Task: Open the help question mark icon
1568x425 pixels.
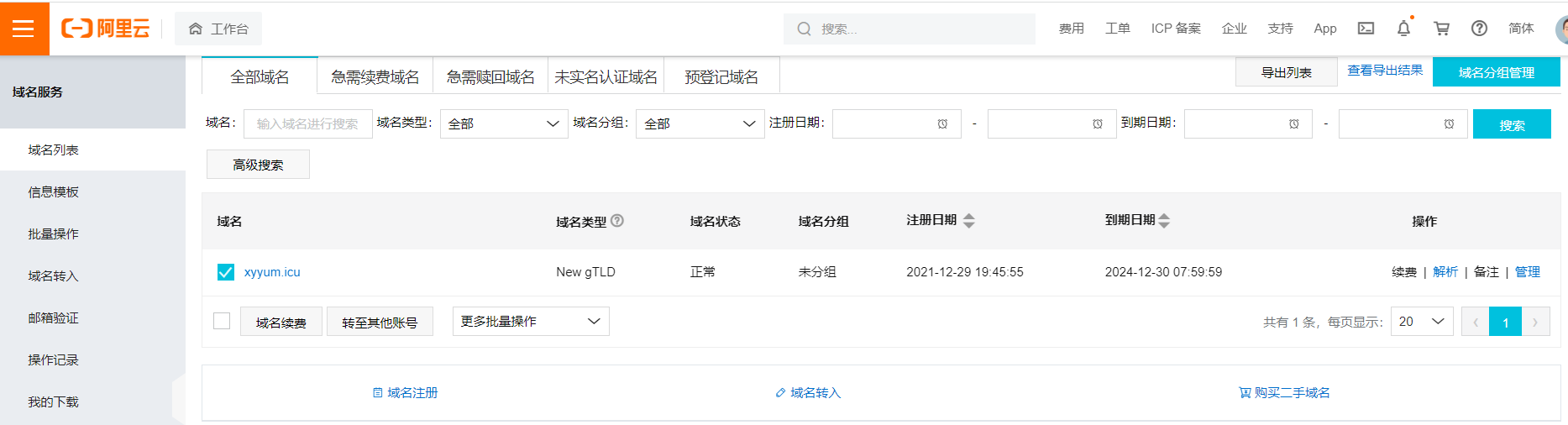Action: click(1479, 29)
